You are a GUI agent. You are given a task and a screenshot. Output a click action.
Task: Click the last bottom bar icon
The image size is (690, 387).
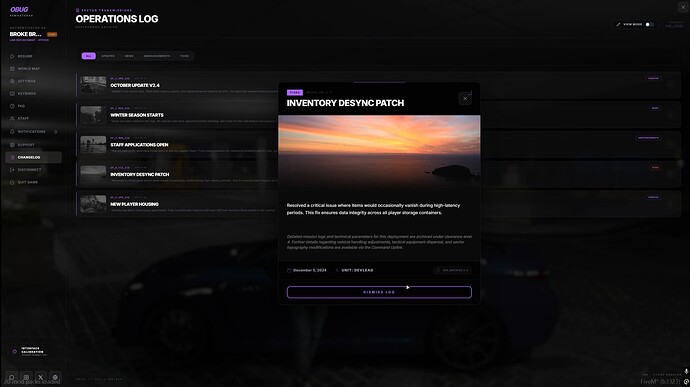pyautogui.click(x=55, y=377)
